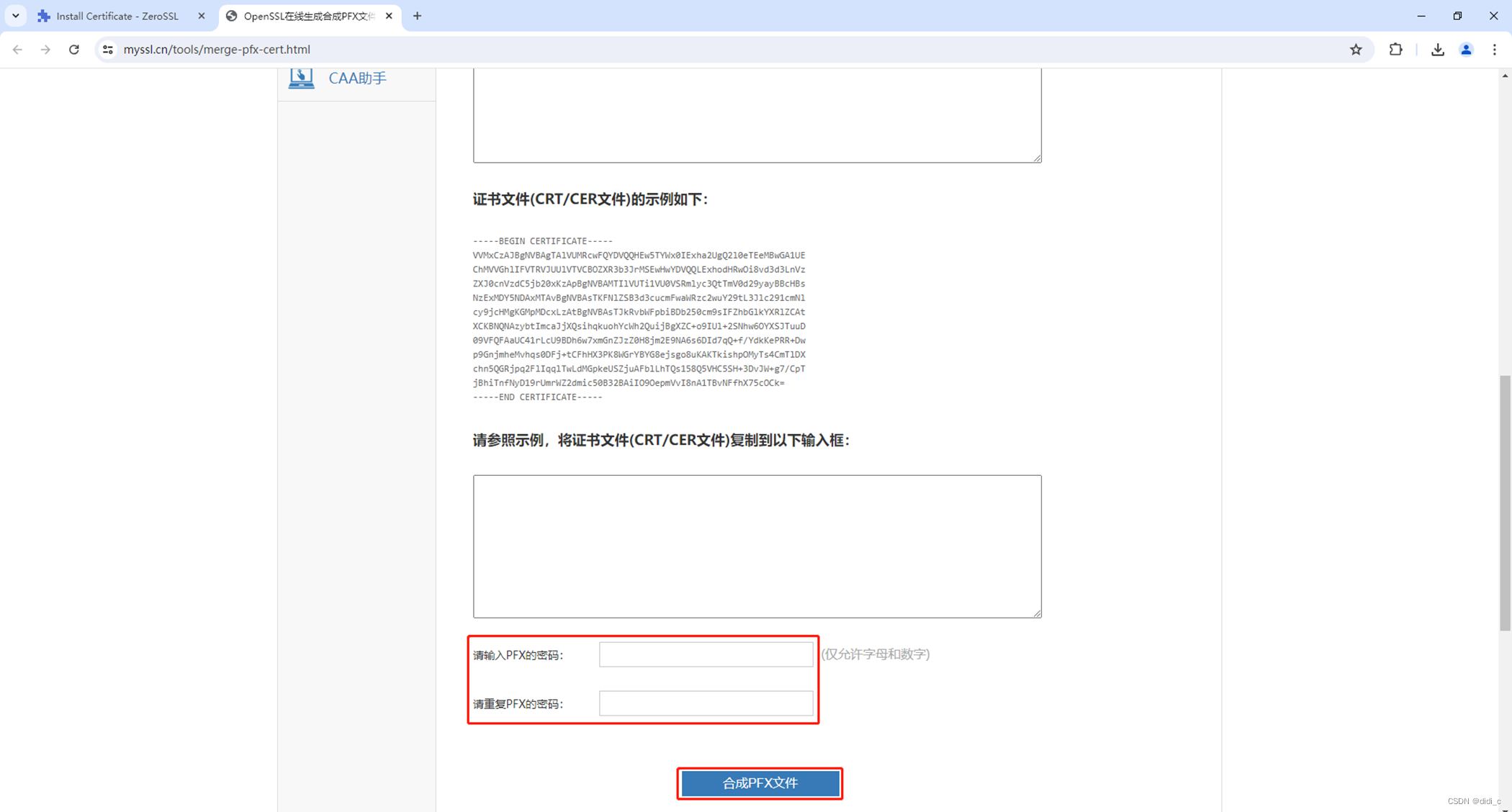
Task: Close the Install Certificate - ZeroSSL tab
Action: (x=202, y=16)
